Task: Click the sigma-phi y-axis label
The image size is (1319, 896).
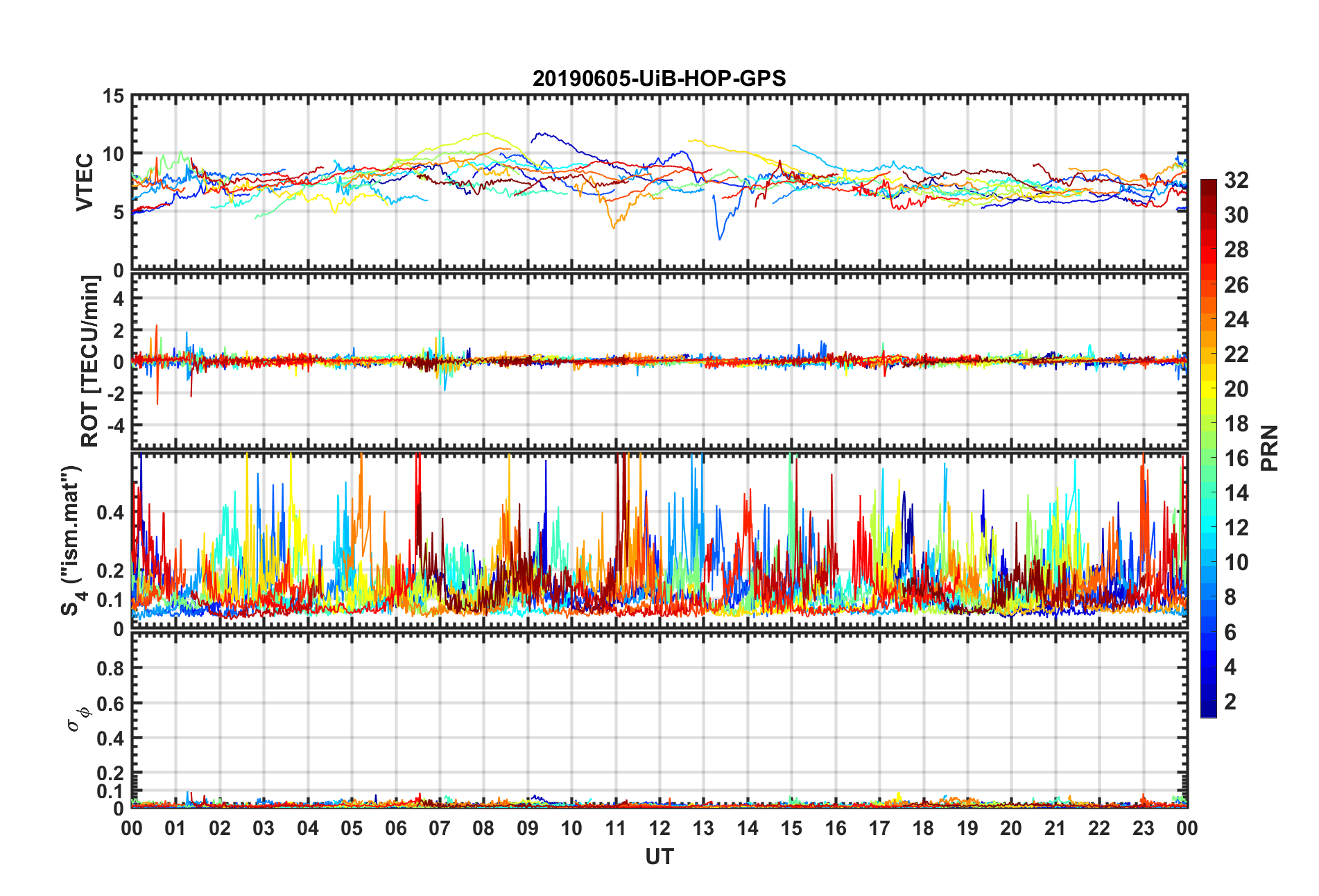Action: point(78,719)
